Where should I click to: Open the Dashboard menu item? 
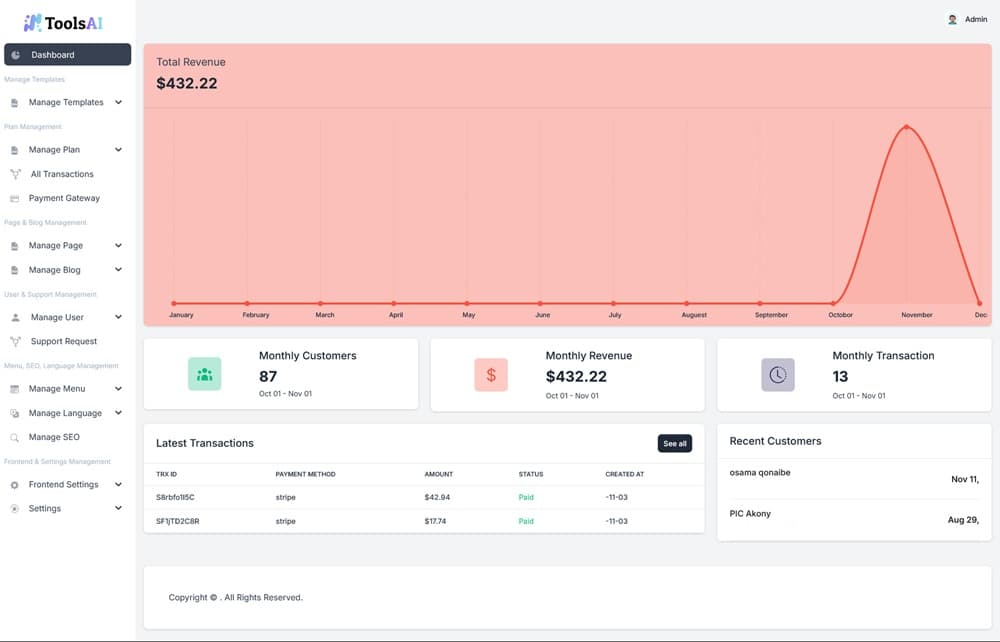click(x=66, y=55)
